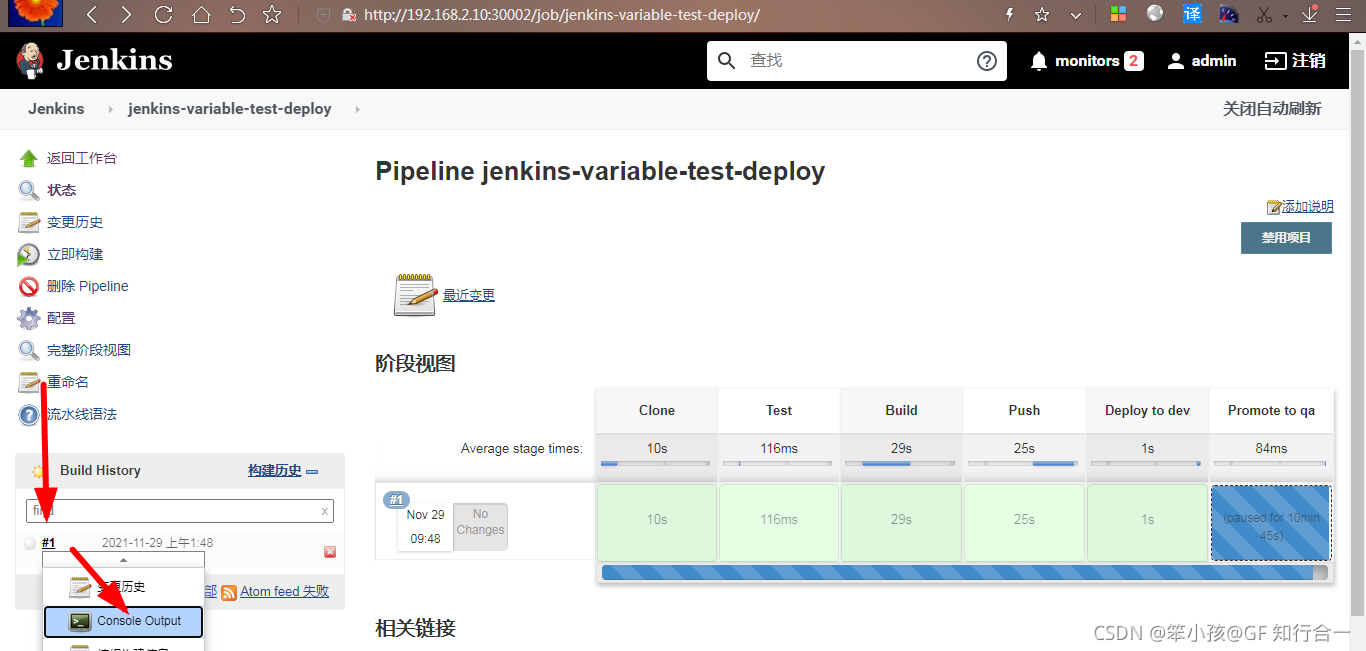
Task: Open the translate extension icon
Action: (x=1192, y=14)
